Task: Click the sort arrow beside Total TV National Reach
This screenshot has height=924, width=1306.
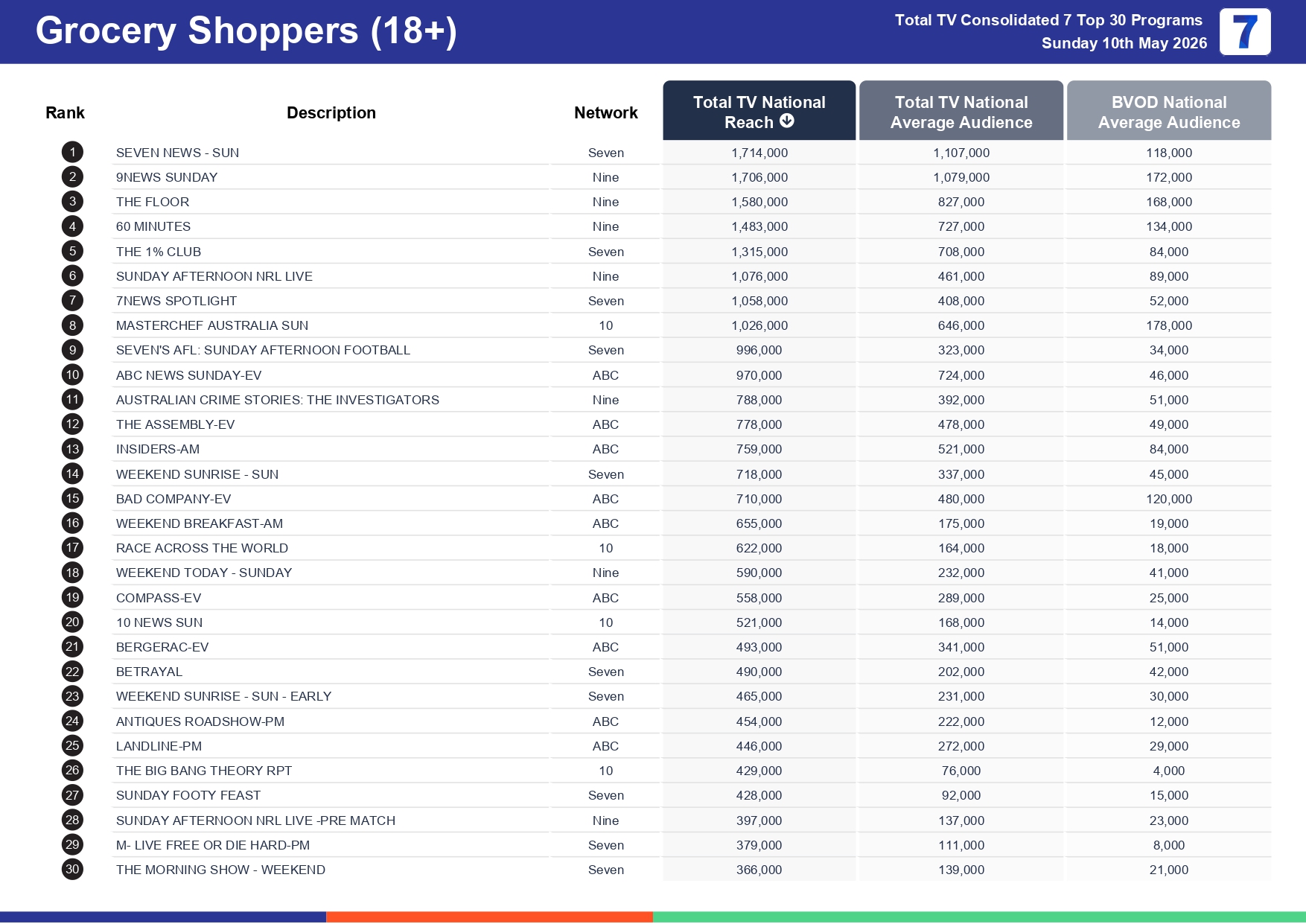Action: (787, 121)
